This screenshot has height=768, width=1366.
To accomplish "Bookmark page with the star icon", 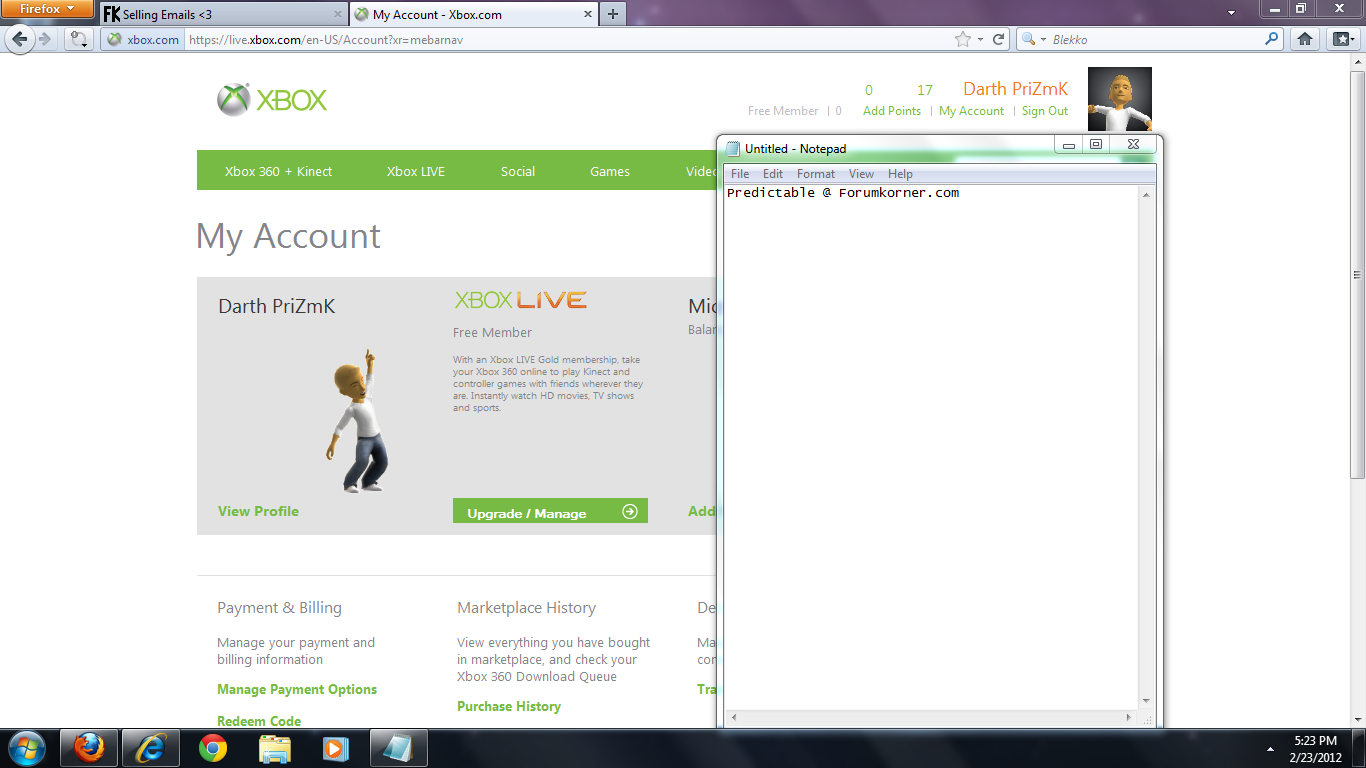I will (x=963, y=40).
